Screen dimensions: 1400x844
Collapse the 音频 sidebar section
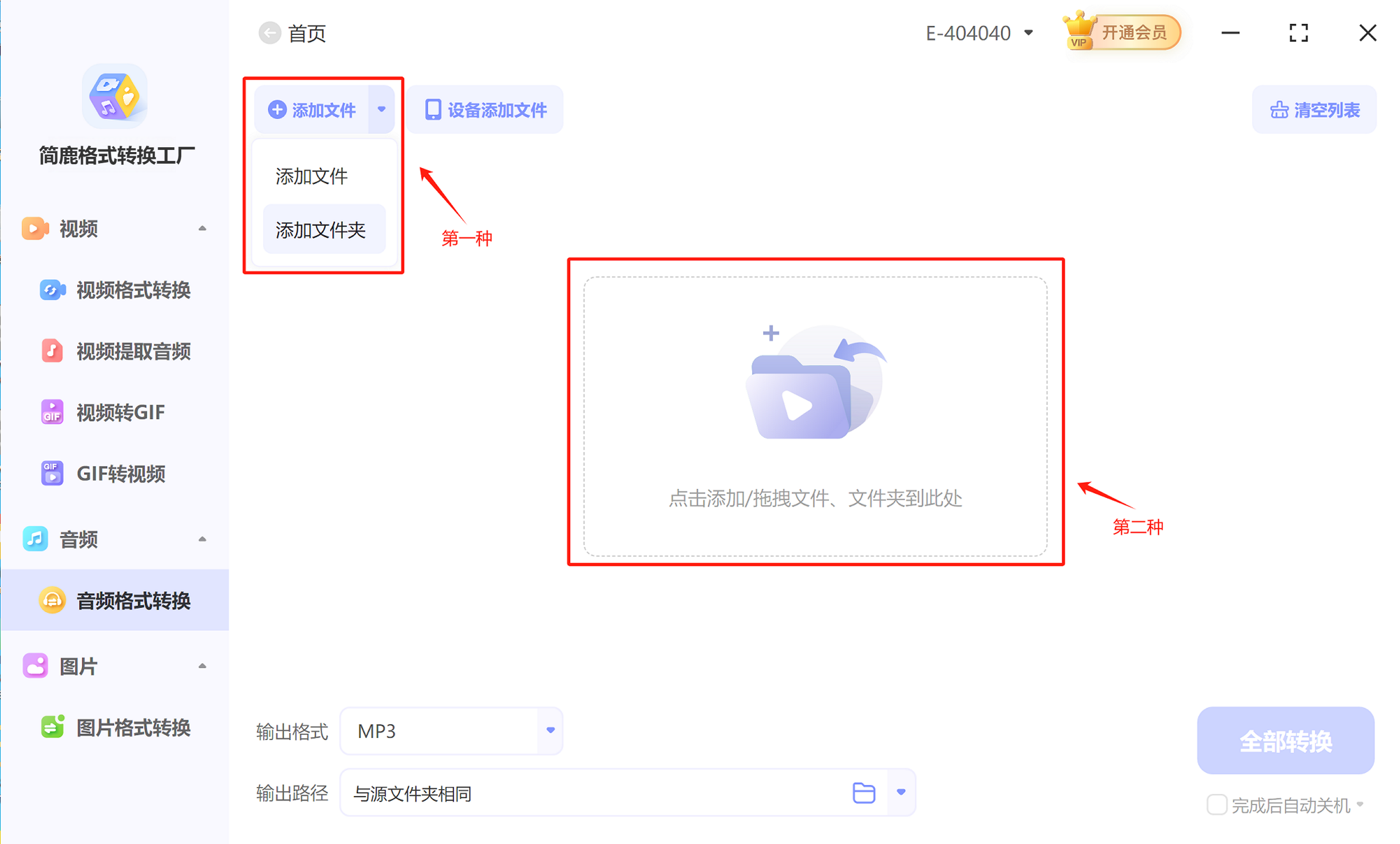pyautogui.click(x=202, y=539)
